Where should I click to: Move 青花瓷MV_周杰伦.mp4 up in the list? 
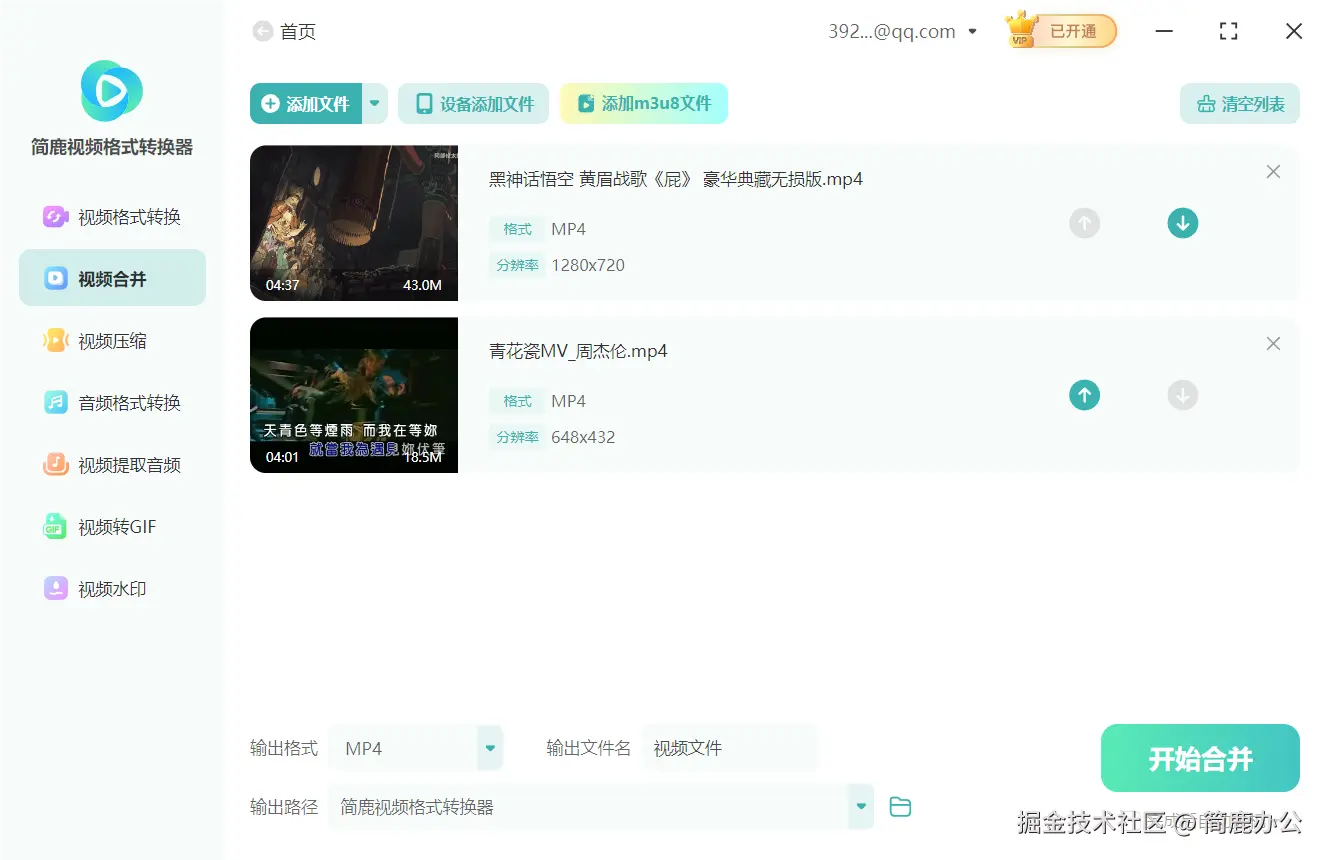(1084, 395)
